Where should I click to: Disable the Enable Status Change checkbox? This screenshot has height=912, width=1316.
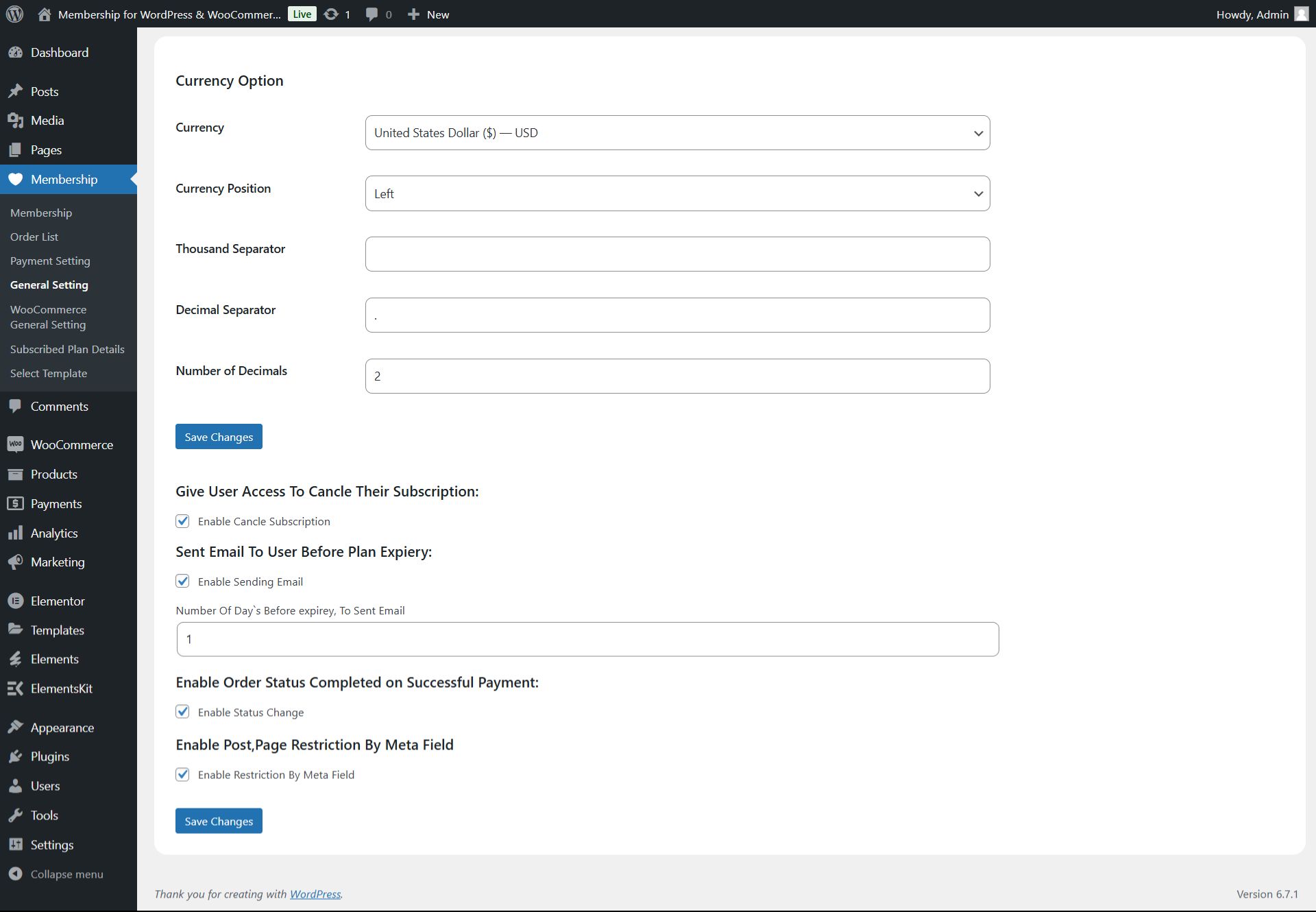[x=182, y=712]
